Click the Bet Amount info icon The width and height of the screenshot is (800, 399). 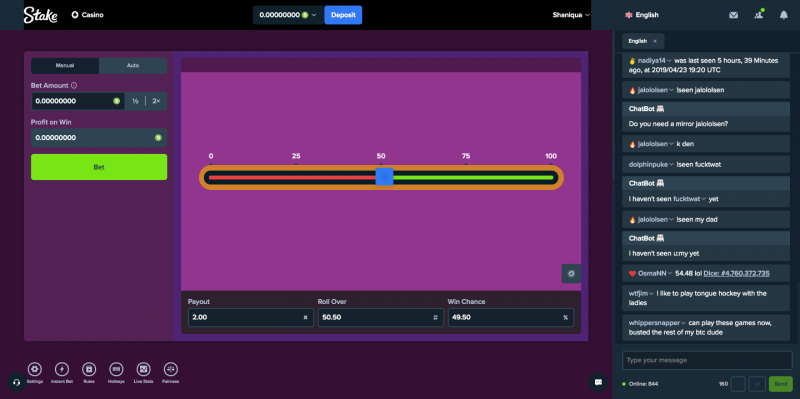pos(74,86)
